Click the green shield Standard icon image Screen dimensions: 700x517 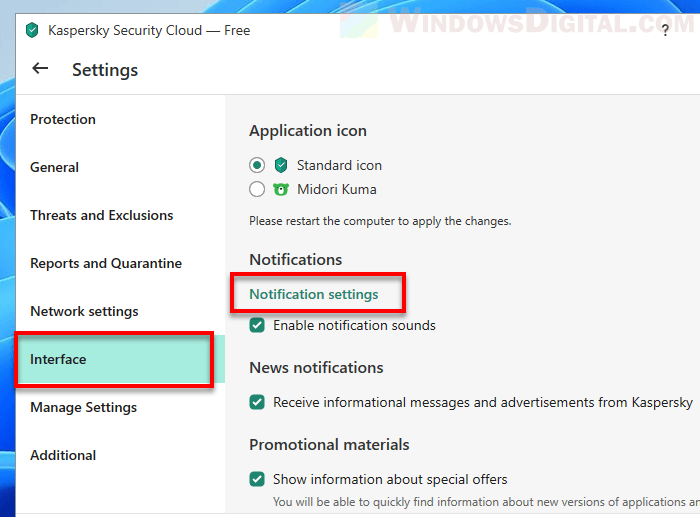pos(281,165)
